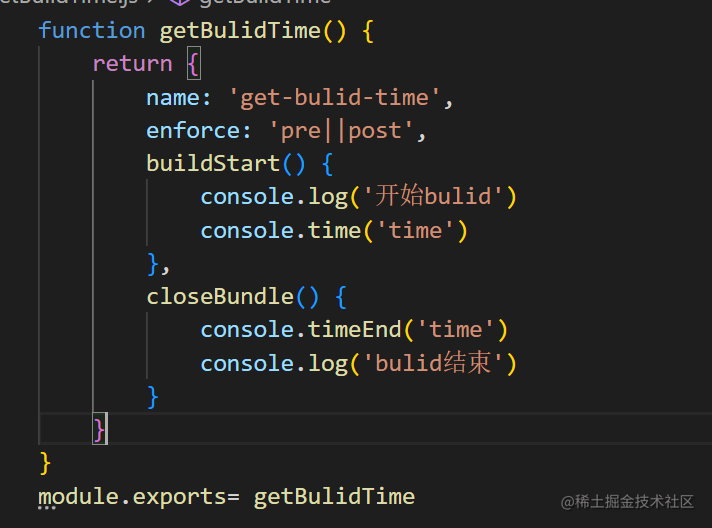Click the getBulidTime symbol icon in breadcrumb
712x528 pixels.
tap(180, 2)
